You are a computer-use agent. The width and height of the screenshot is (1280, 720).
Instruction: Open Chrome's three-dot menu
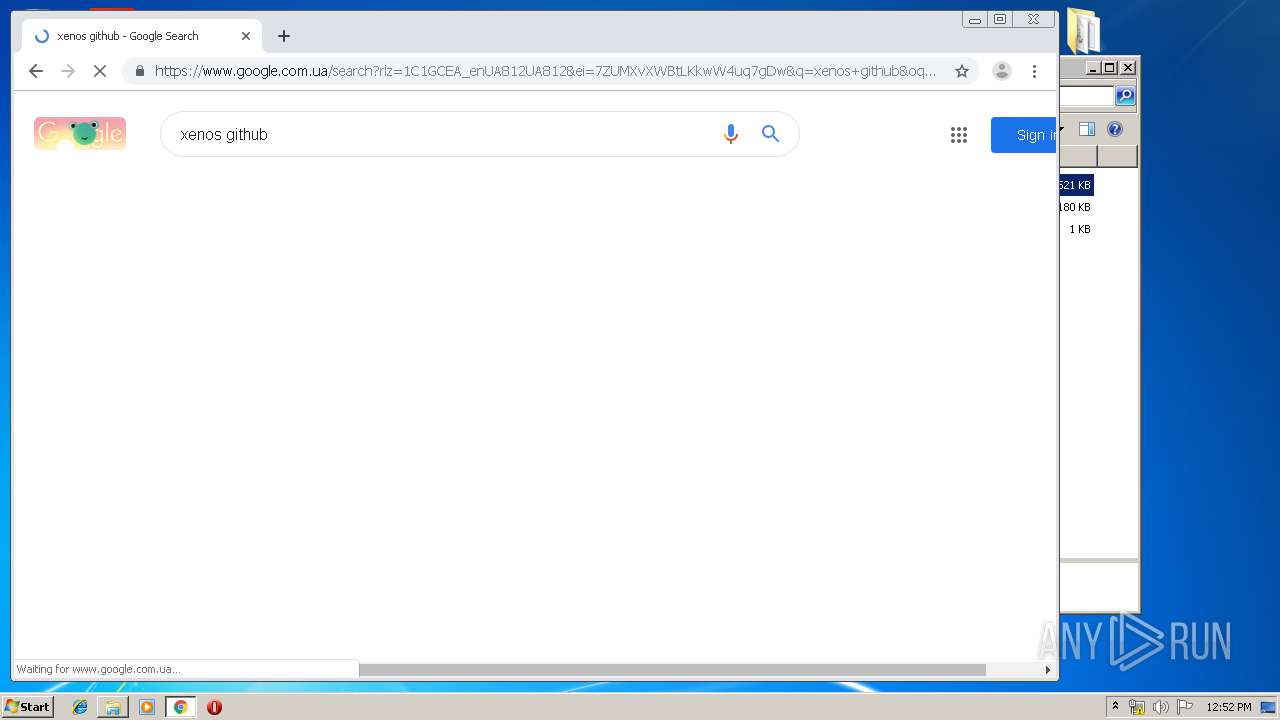coord(1034,71)
